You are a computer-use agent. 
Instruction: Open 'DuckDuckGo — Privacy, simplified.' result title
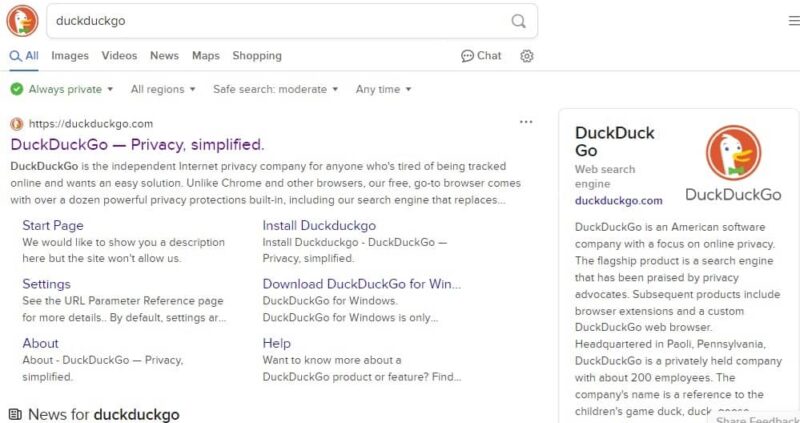(137, 145)
